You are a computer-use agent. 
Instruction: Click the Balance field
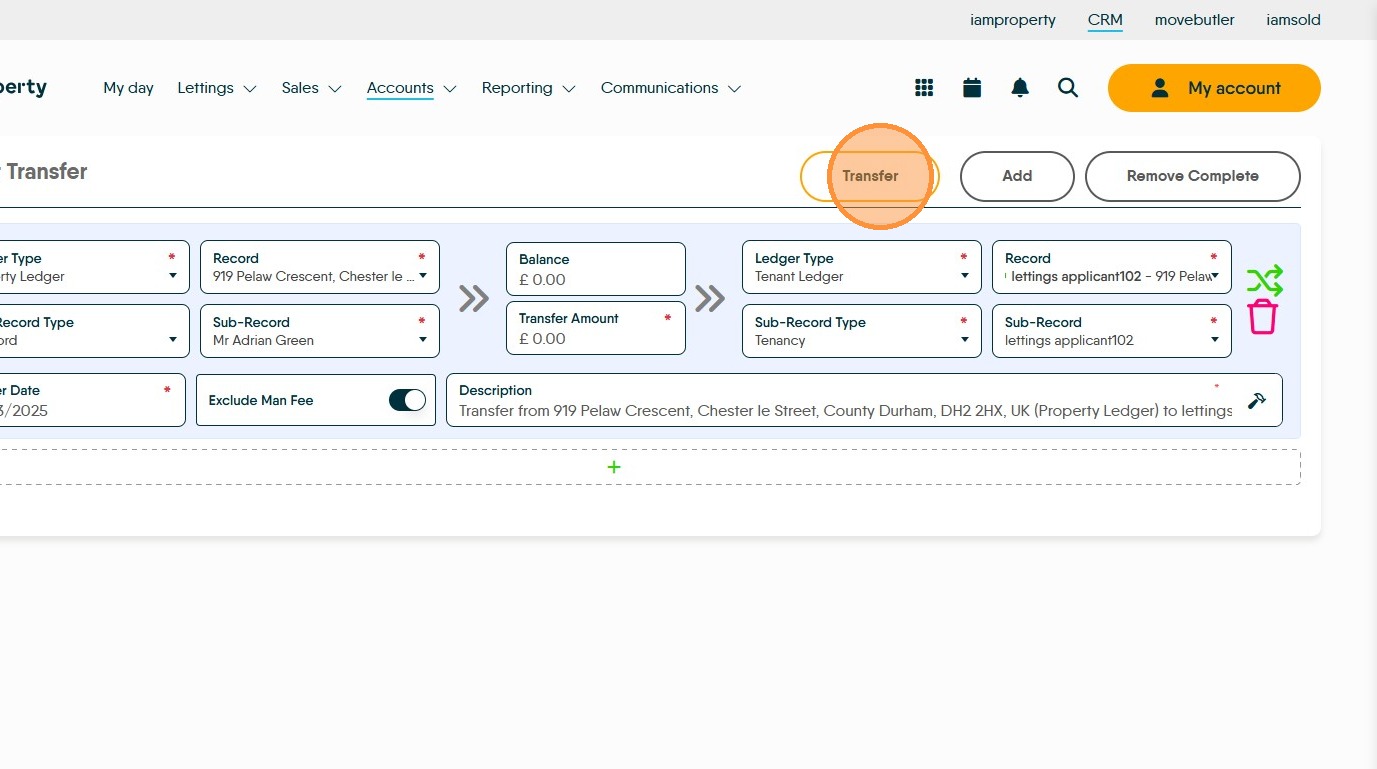(x=596, y=269)
